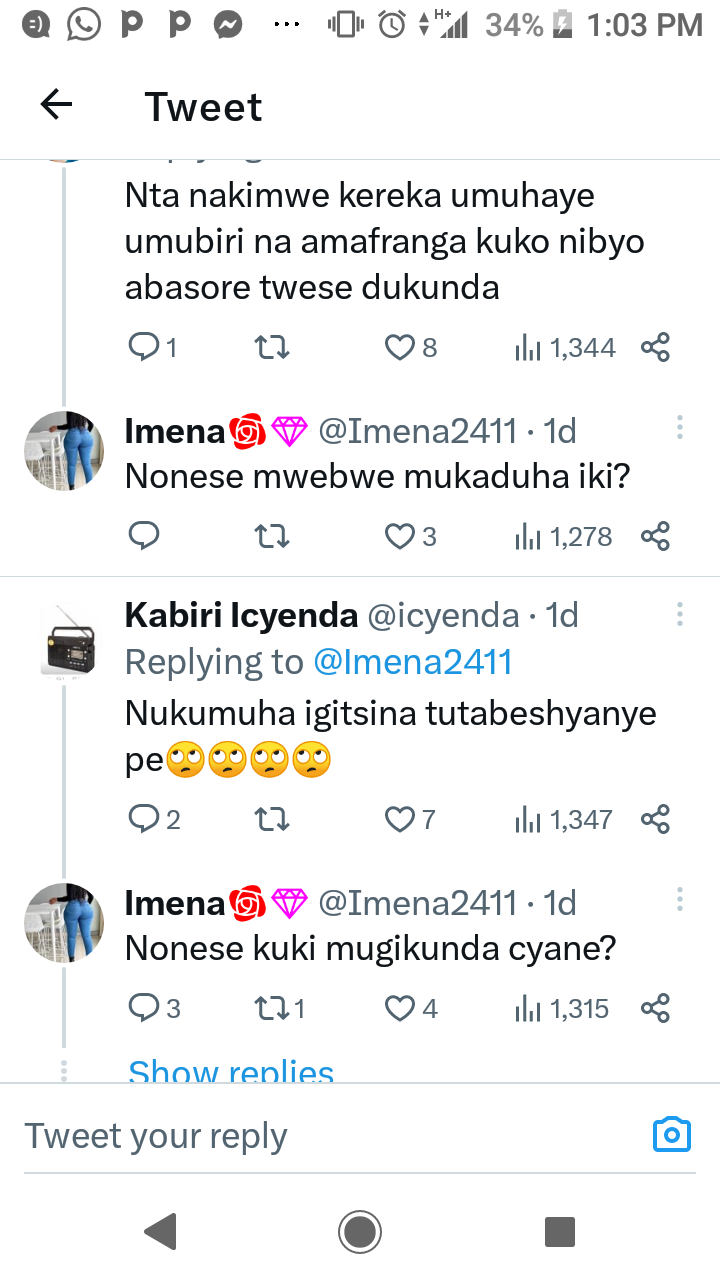Retweet the "Nonese mwebwe mukaduha iki?" tweet
The width and height of the screenshot is (720, 1280).
[x=272, y=537]
